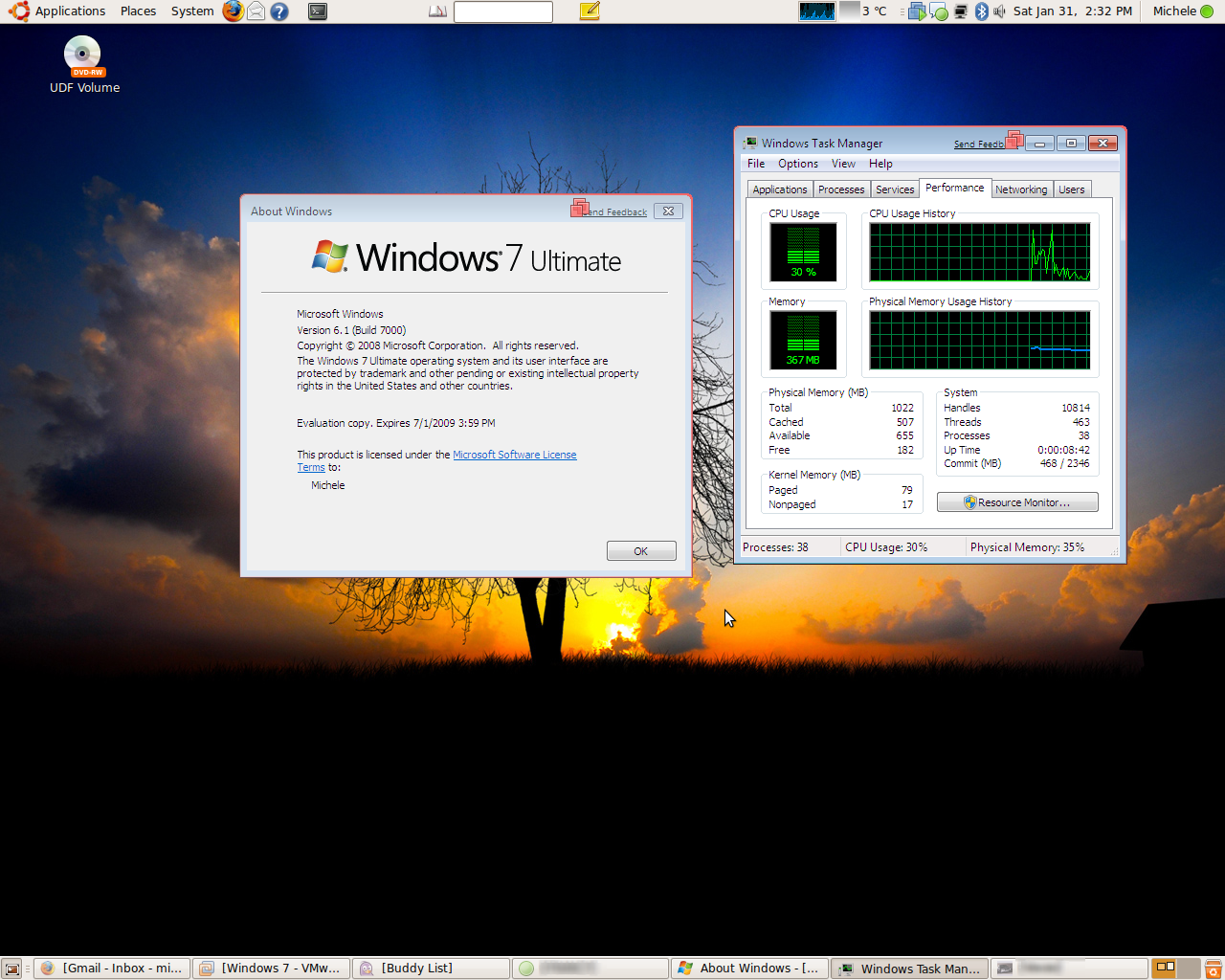This screenshot has width=1225, height=980.
Task: Click the Memory meter showing 367 MB
Action: tap(804, 340)
